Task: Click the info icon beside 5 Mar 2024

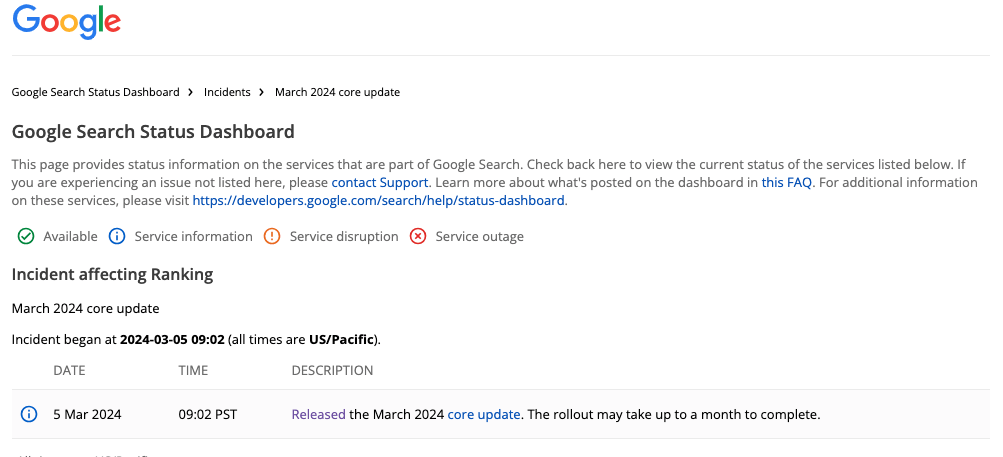Action: coord(29,414)
